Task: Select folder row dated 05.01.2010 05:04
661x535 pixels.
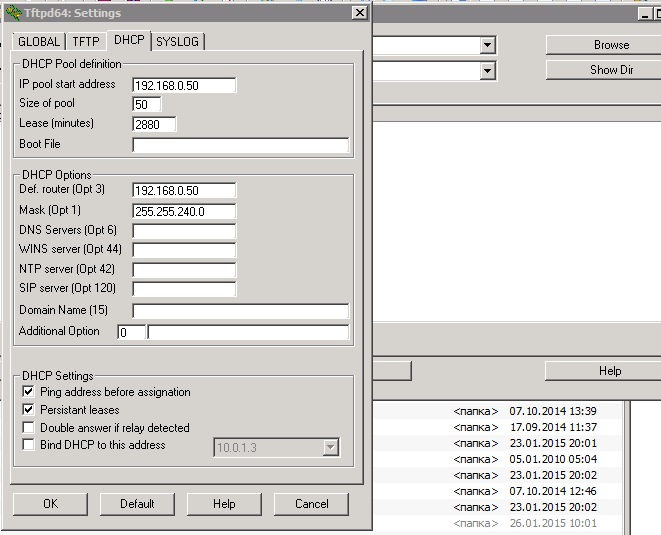Action: (497, 459)
